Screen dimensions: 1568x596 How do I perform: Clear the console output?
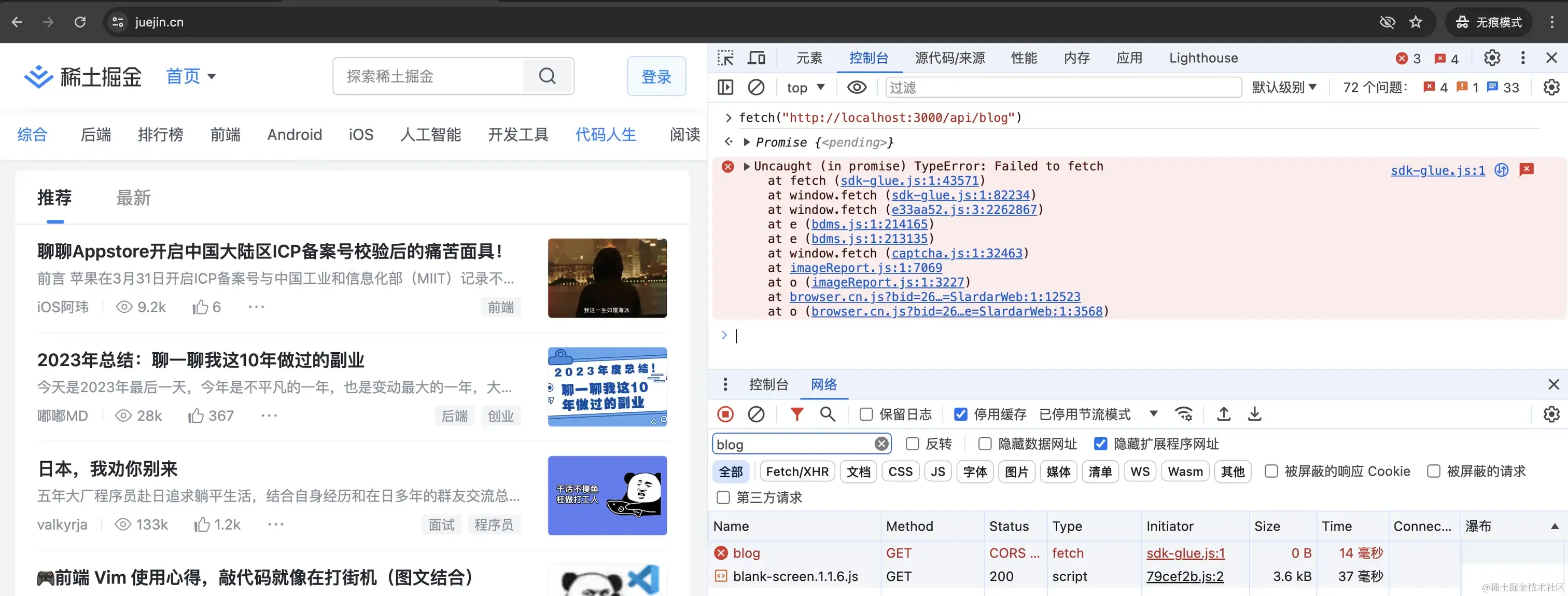tap(756, 87)
